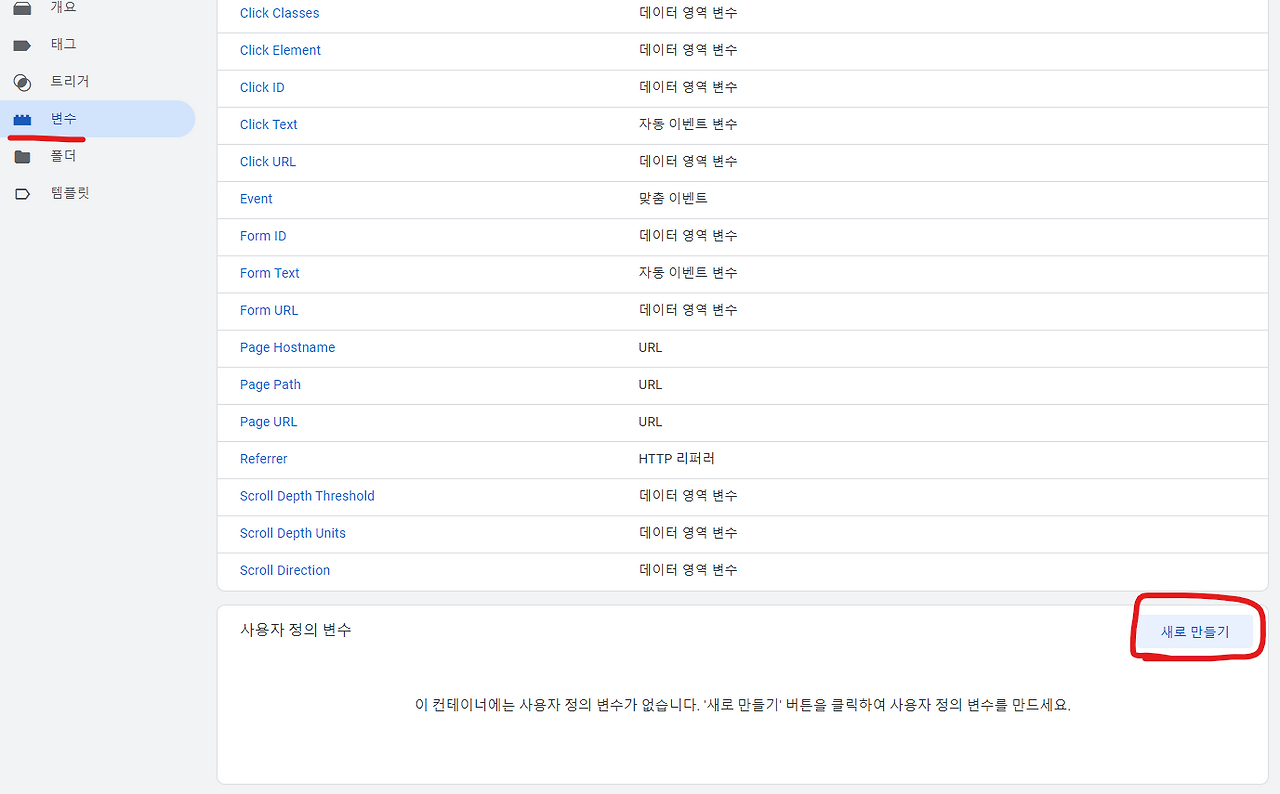Image resolution: width=1280 pixels, height=794 pixels.
Task: Open the 개요 (Overview) section icon
Action: (x=22, y=6)
